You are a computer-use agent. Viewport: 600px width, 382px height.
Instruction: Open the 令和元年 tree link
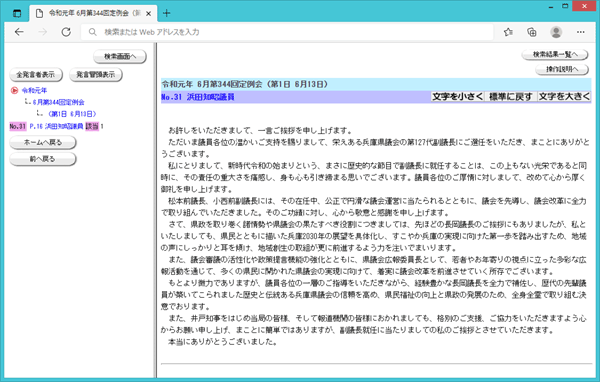point(34,91)
